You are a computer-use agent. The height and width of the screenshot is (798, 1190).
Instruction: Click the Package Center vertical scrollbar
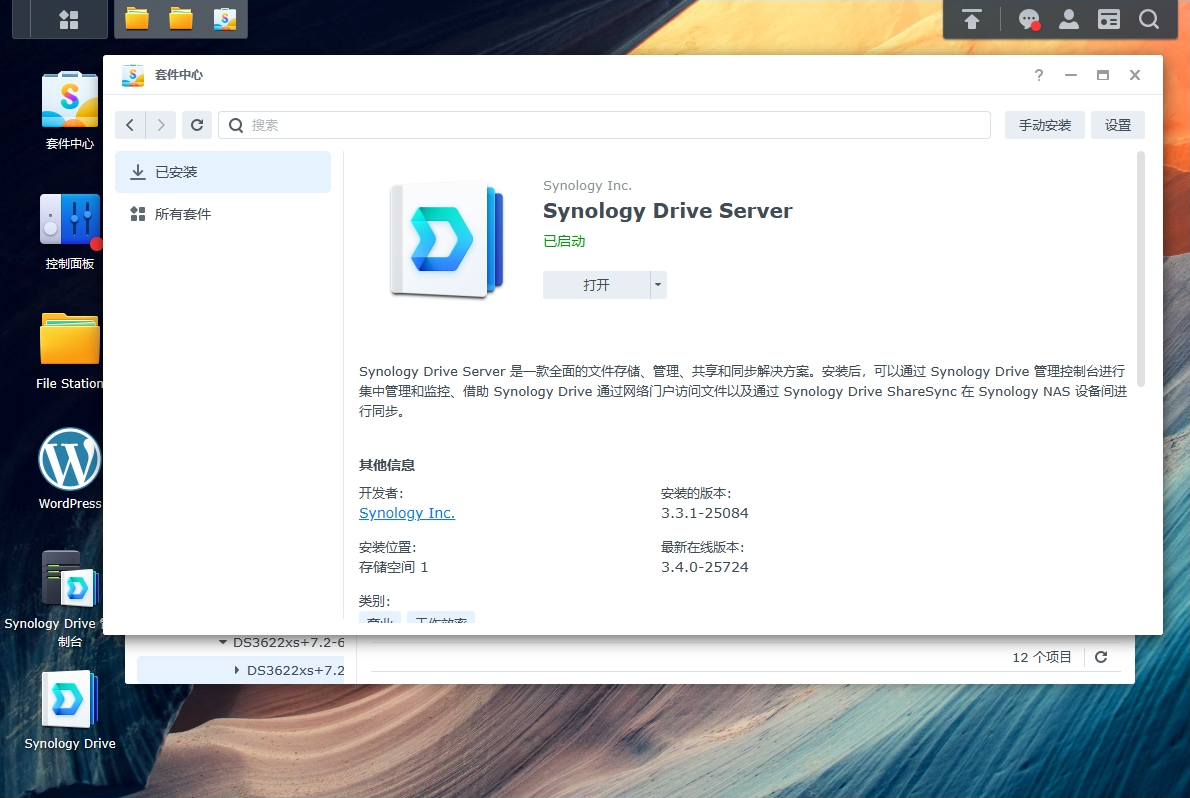tap(1141, 270)
